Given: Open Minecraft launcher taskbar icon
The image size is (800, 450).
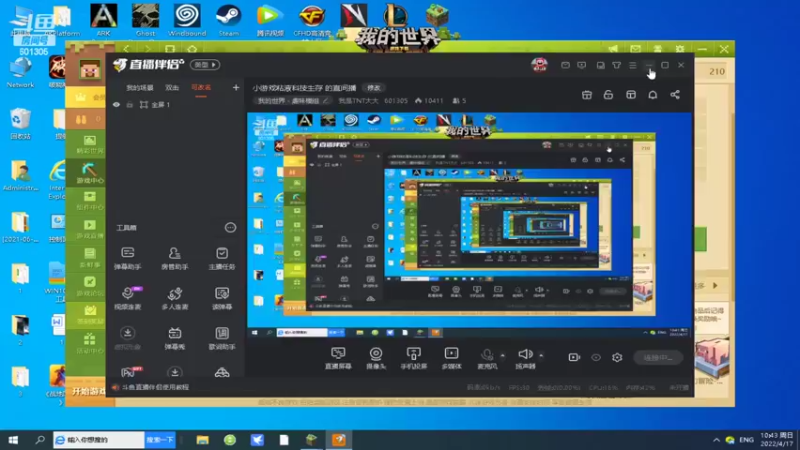Looking at the screenshot, I should click(311, 440).
